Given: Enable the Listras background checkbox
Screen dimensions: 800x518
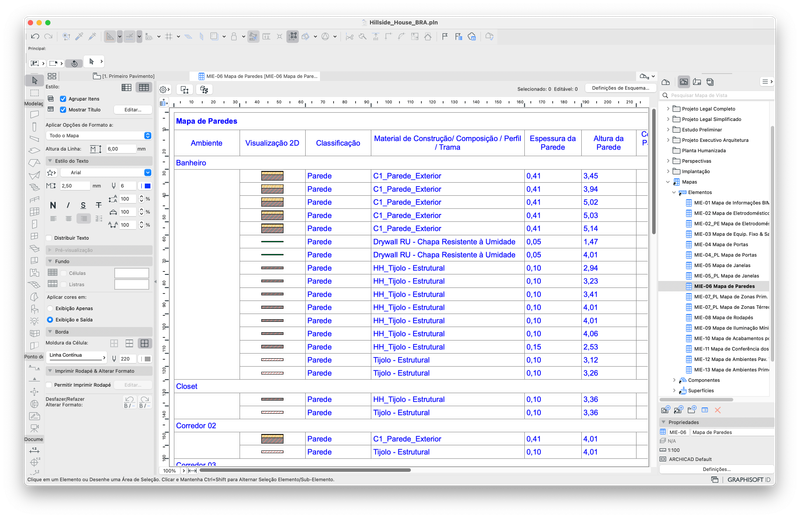Looking at the screenshot, I should (x=64, y=284).
